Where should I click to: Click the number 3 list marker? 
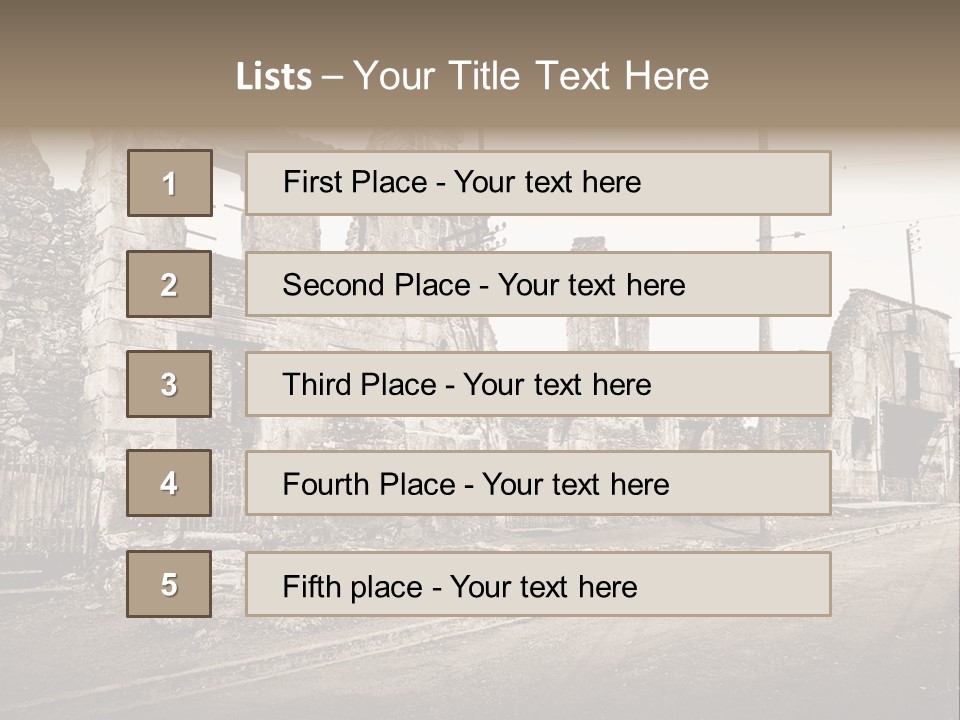169,384
